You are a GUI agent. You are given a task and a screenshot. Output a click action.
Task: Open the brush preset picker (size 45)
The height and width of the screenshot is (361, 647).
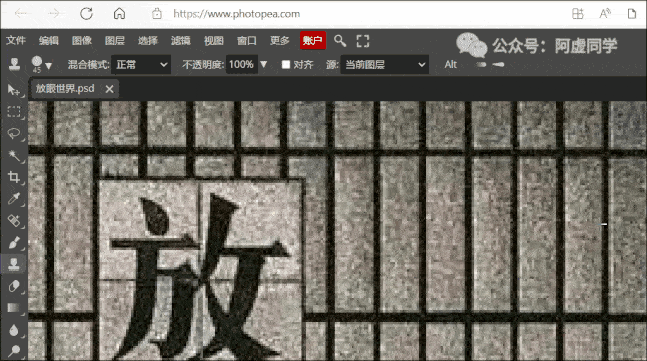41,64
